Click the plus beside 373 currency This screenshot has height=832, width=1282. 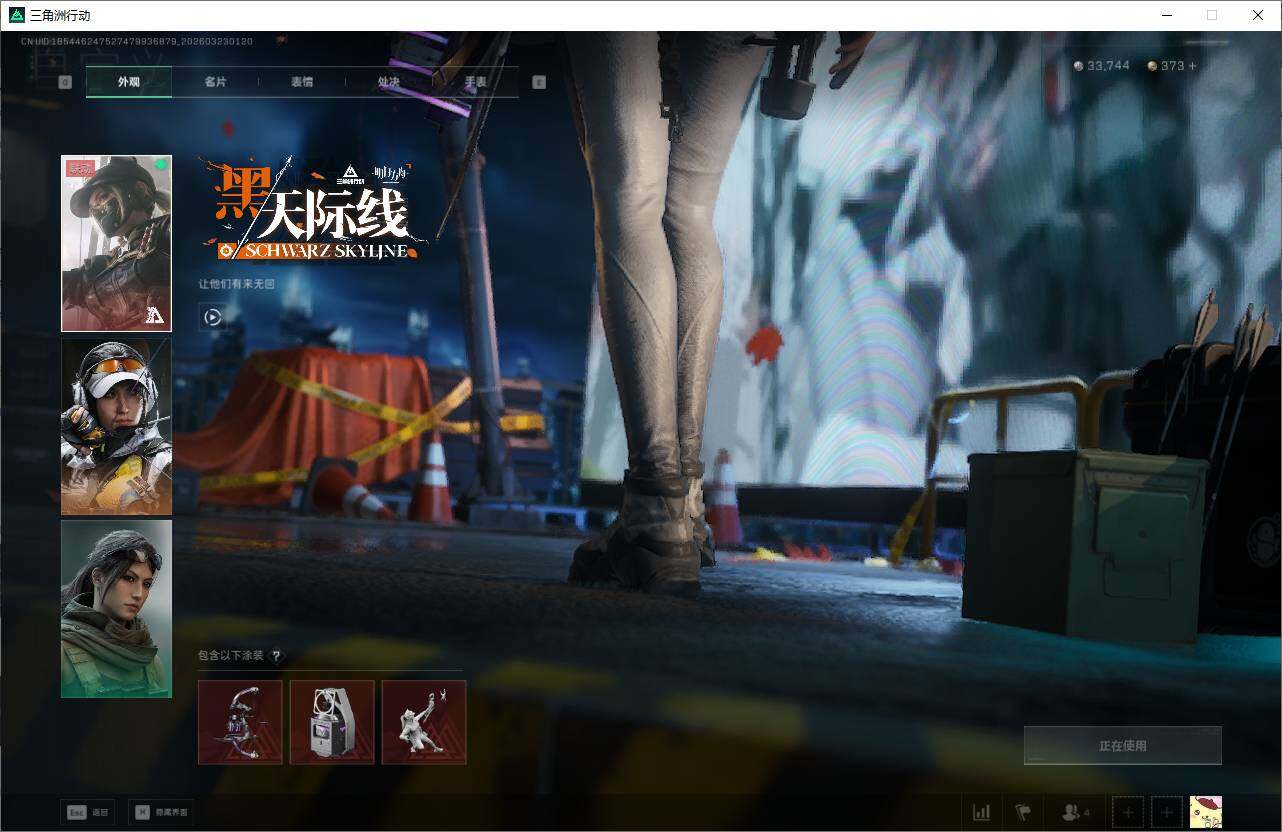coord(1191,66)
